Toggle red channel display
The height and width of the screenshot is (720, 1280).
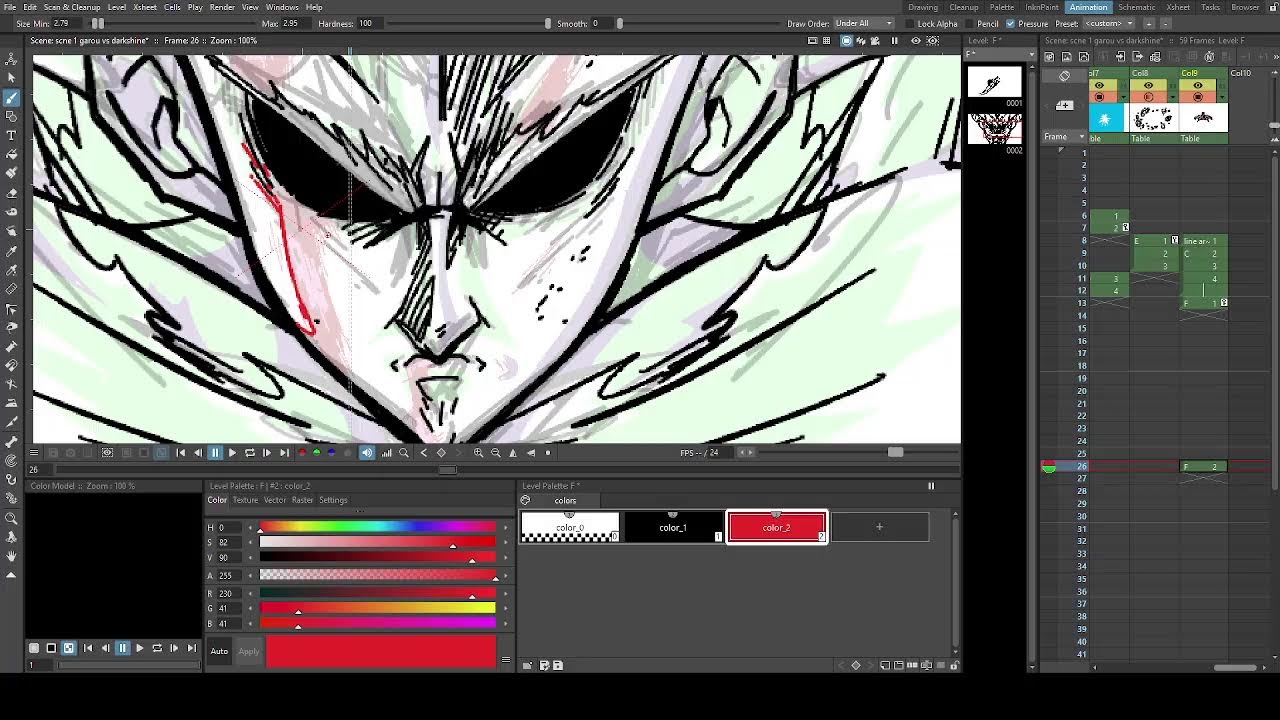(x=302, y=453)
